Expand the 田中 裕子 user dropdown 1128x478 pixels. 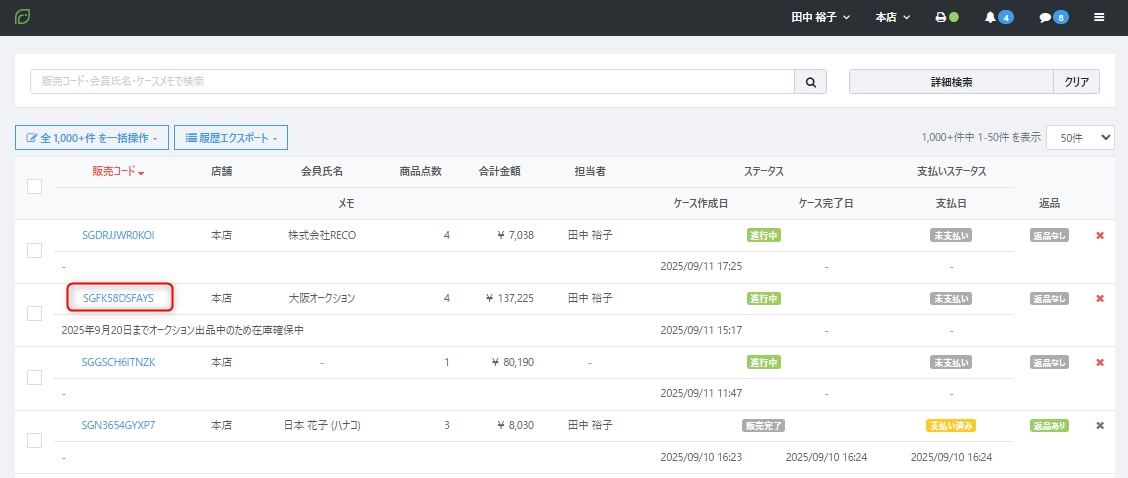coord(820,17)
